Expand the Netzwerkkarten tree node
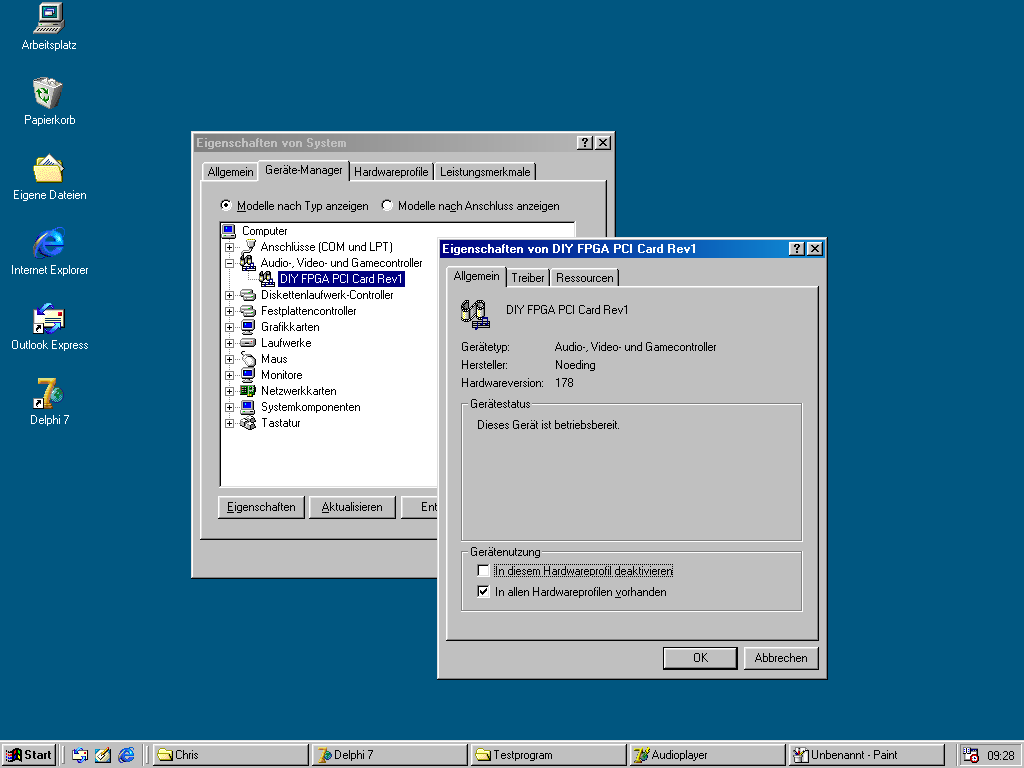Image resolution: width=1024 pixels, height=768 pixels. click(230, 391)
